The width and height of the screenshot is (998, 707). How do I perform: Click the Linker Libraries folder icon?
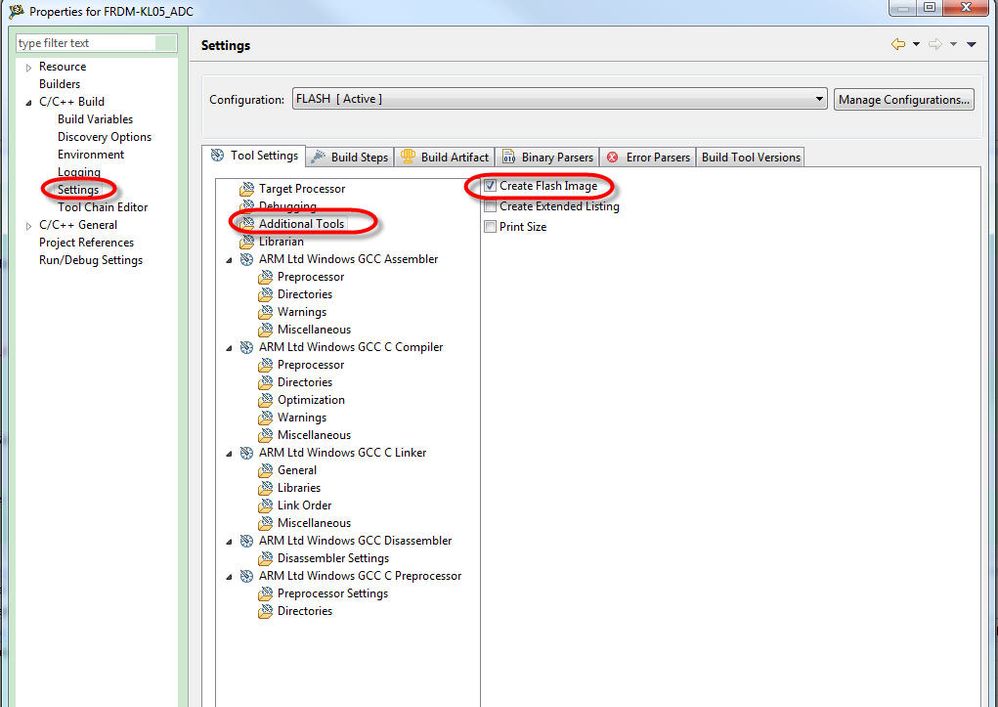(x=265, y=488)
